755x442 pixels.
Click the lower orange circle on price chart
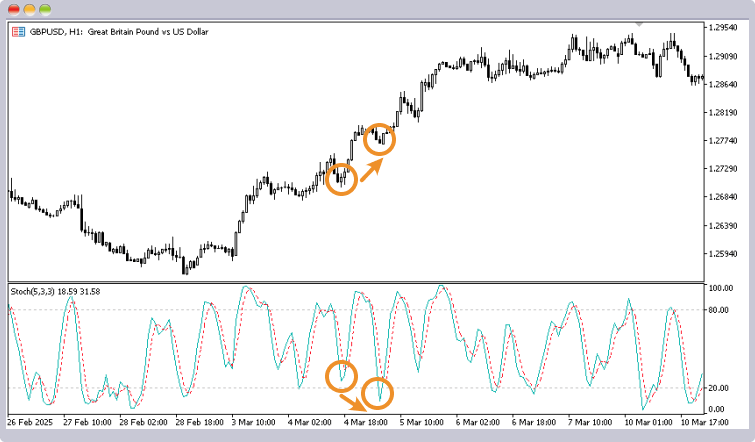[342, 179]
